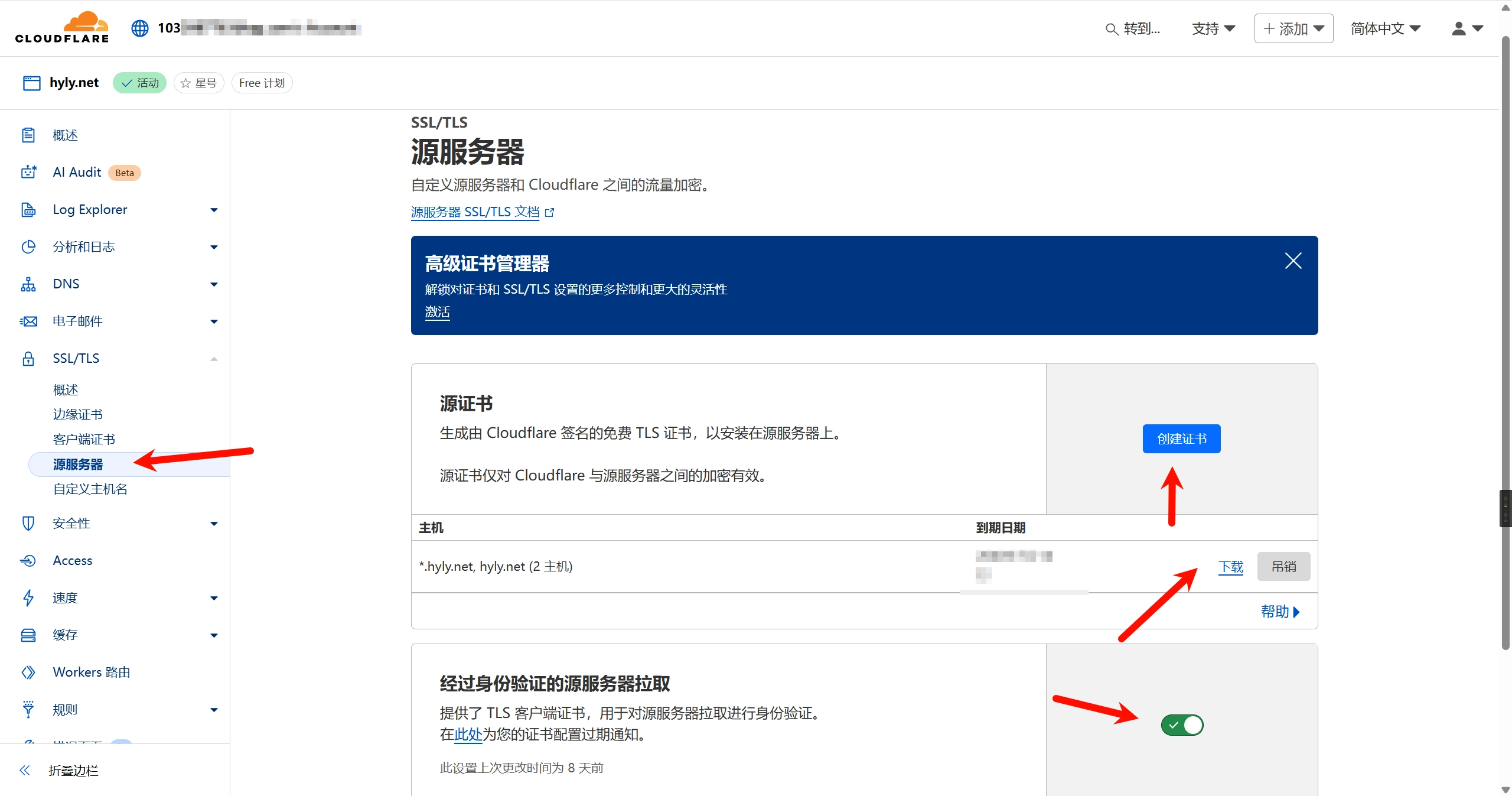Click the 缓存 storage icon
1512x796 pixels.
(x=28, y=635)
